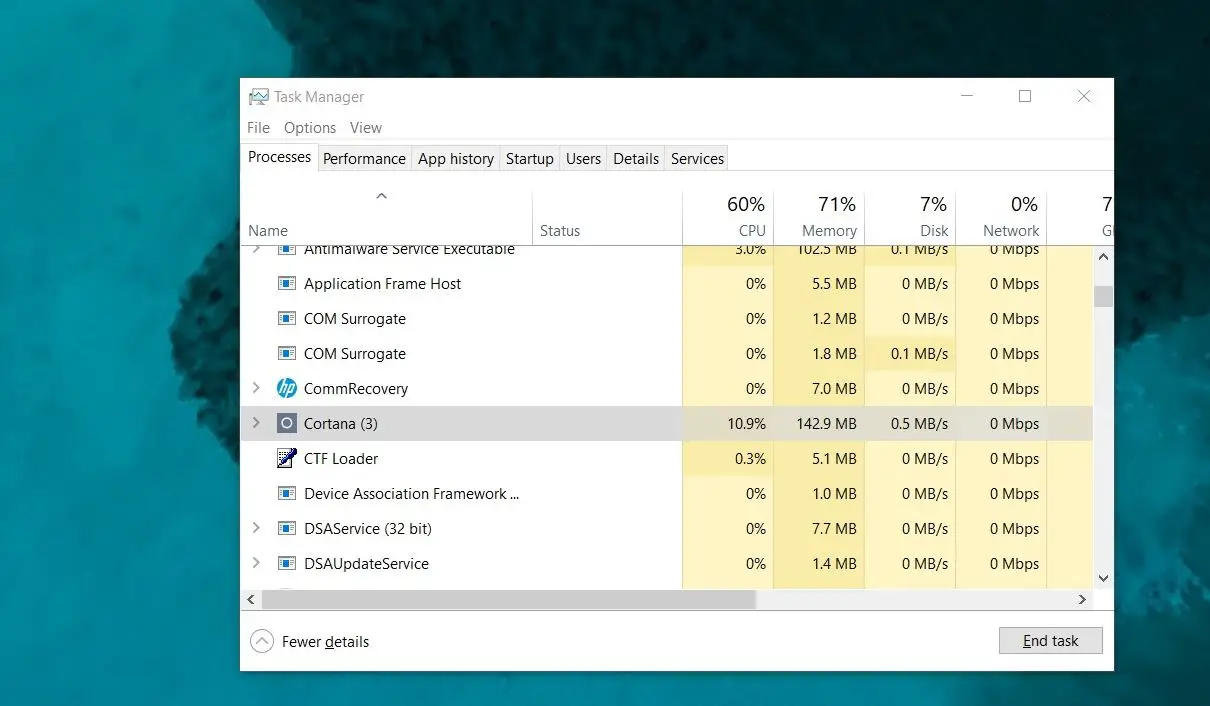Click the Device Association Framework icon

coord(287,493)
